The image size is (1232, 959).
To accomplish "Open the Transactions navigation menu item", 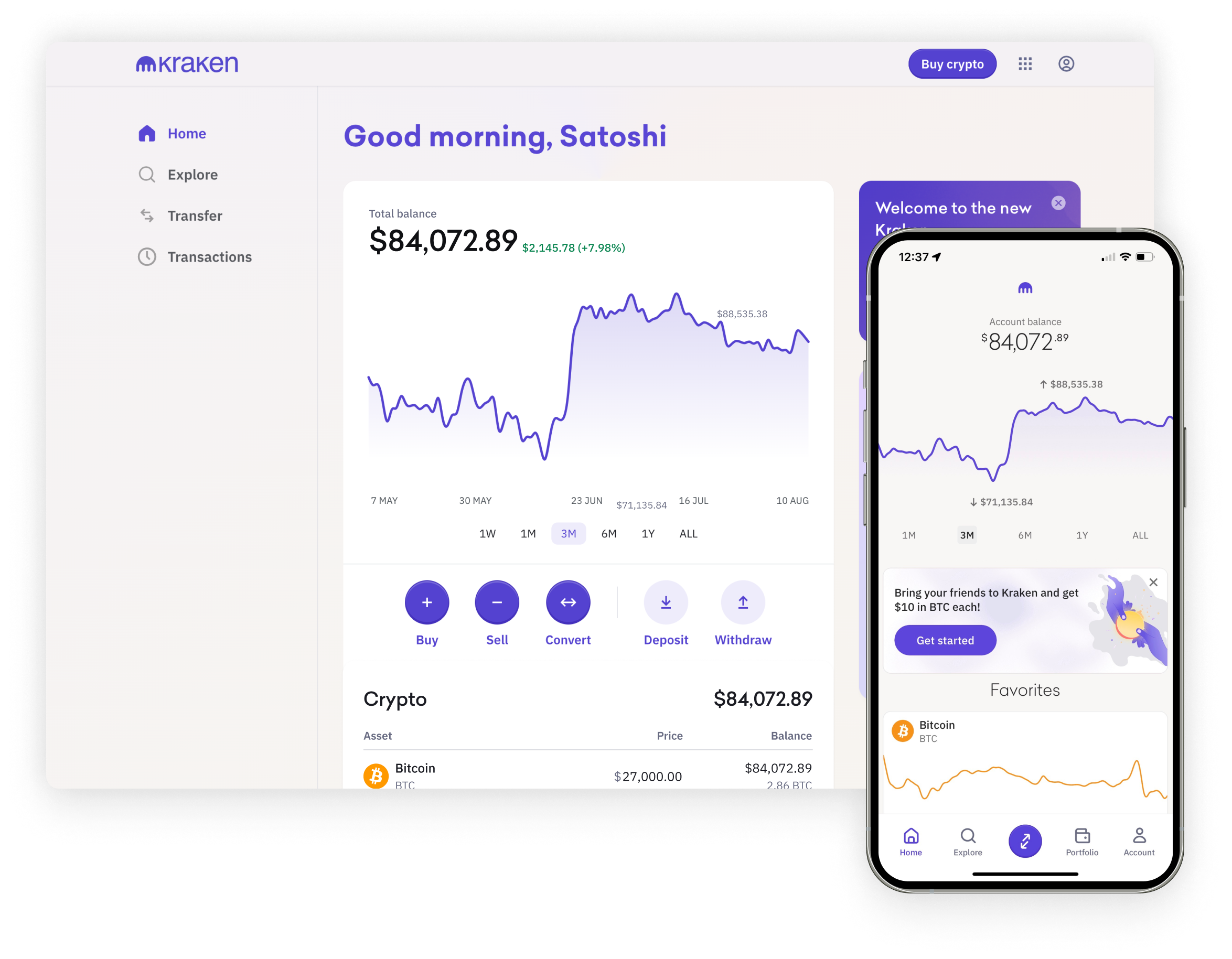I will 208,257.
